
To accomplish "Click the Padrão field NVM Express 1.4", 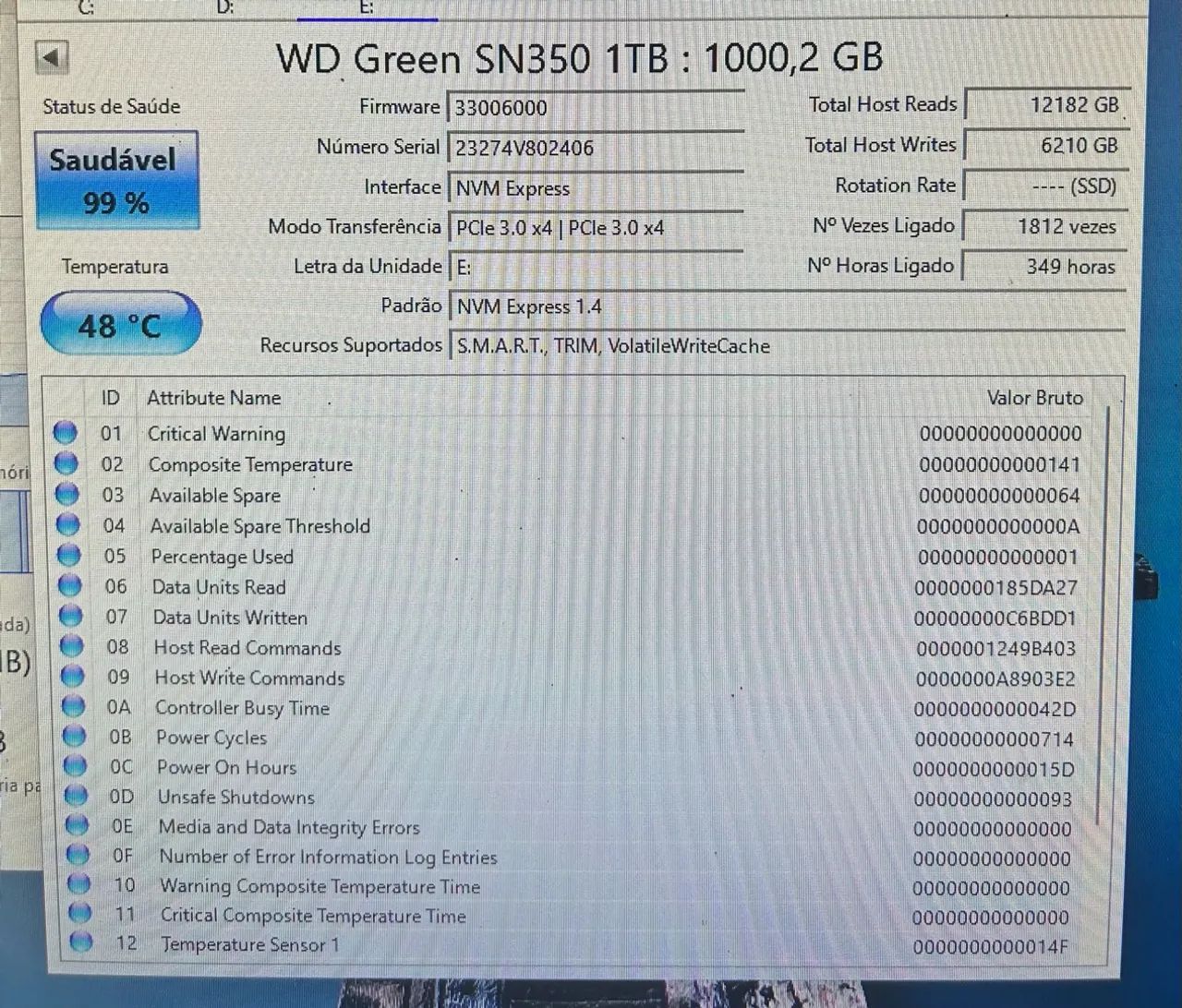I will 787,306.
